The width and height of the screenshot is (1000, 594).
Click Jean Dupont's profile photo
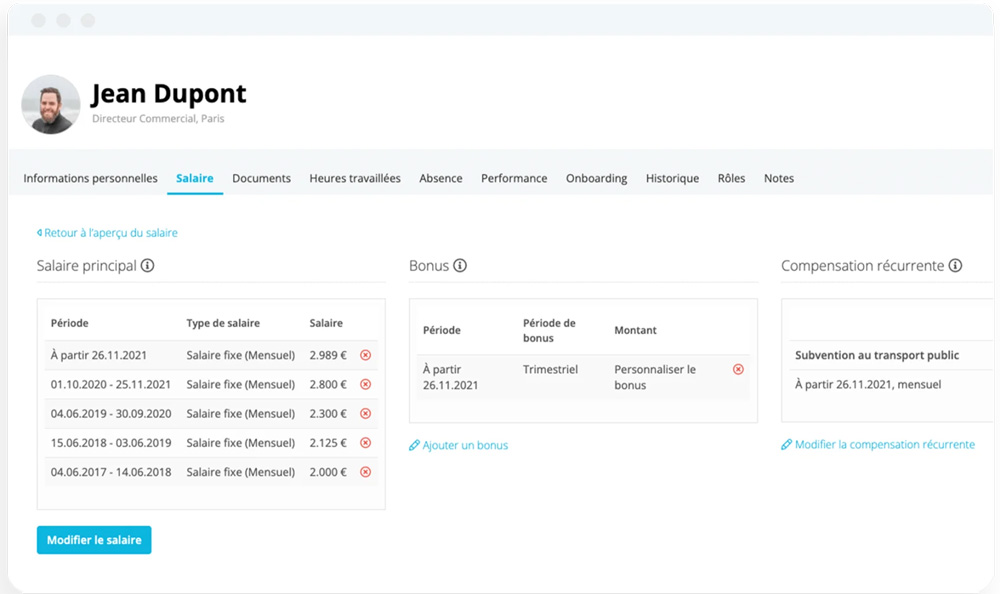point(51,104)
